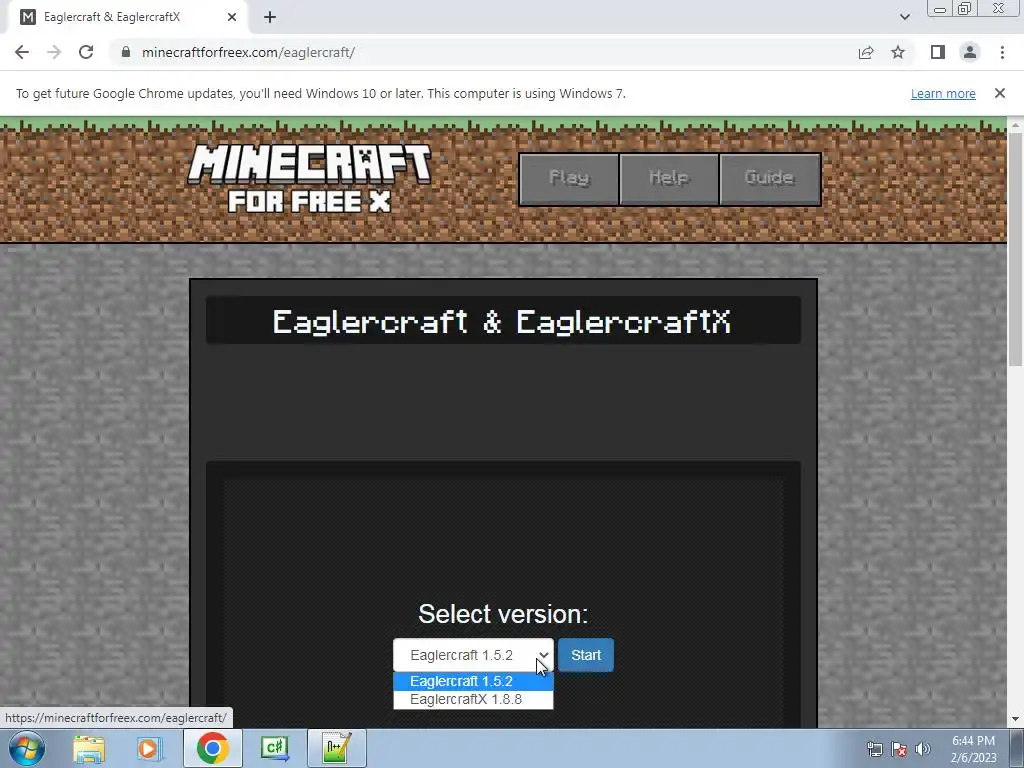Click the browser forward arrow

pos(54,52)
